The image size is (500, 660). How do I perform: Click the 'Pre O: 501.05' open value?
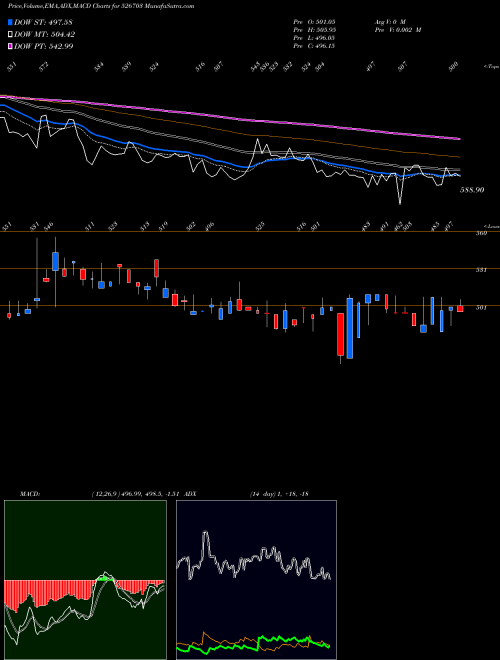tap(314, 21)
